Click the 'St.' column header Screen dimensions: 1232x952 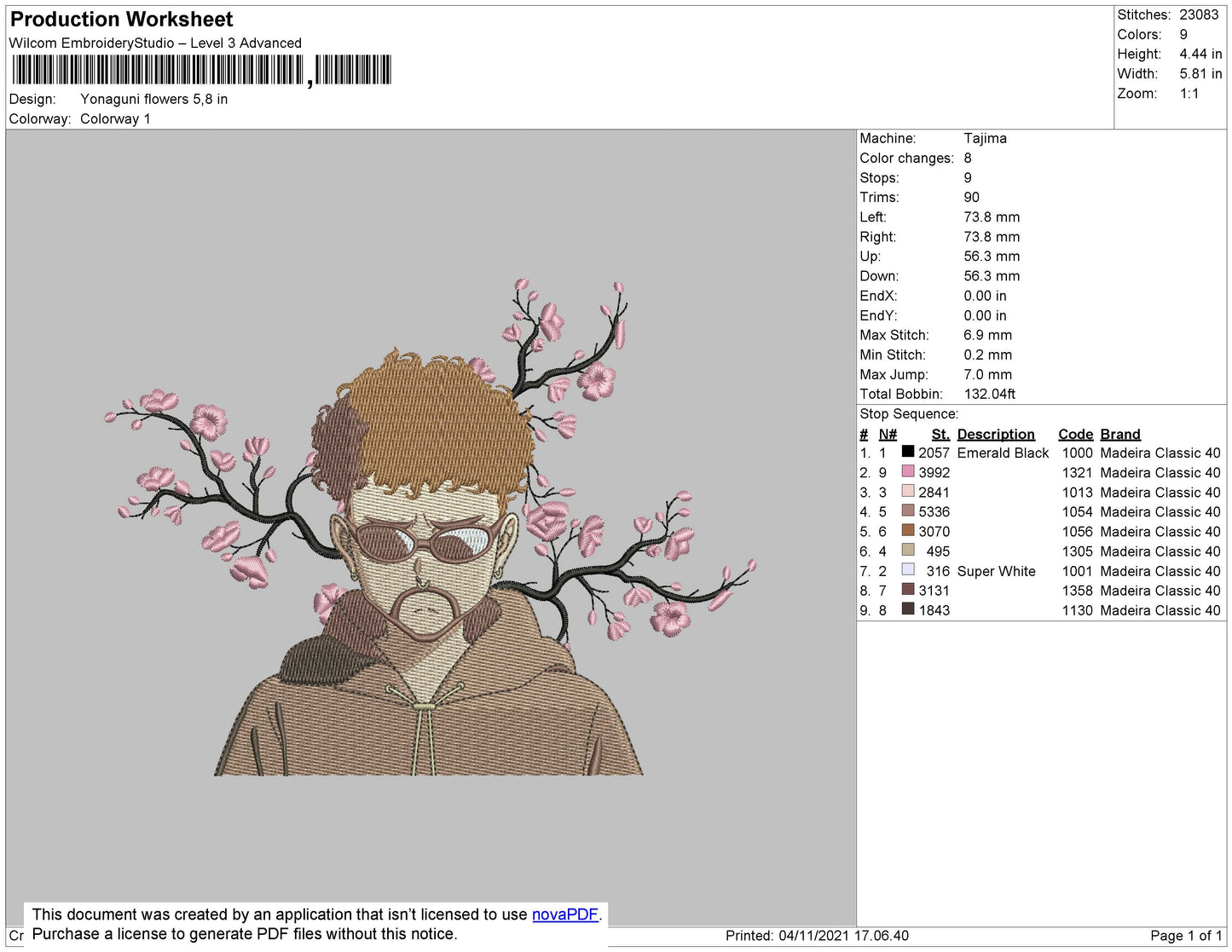[x=940, y=434]
